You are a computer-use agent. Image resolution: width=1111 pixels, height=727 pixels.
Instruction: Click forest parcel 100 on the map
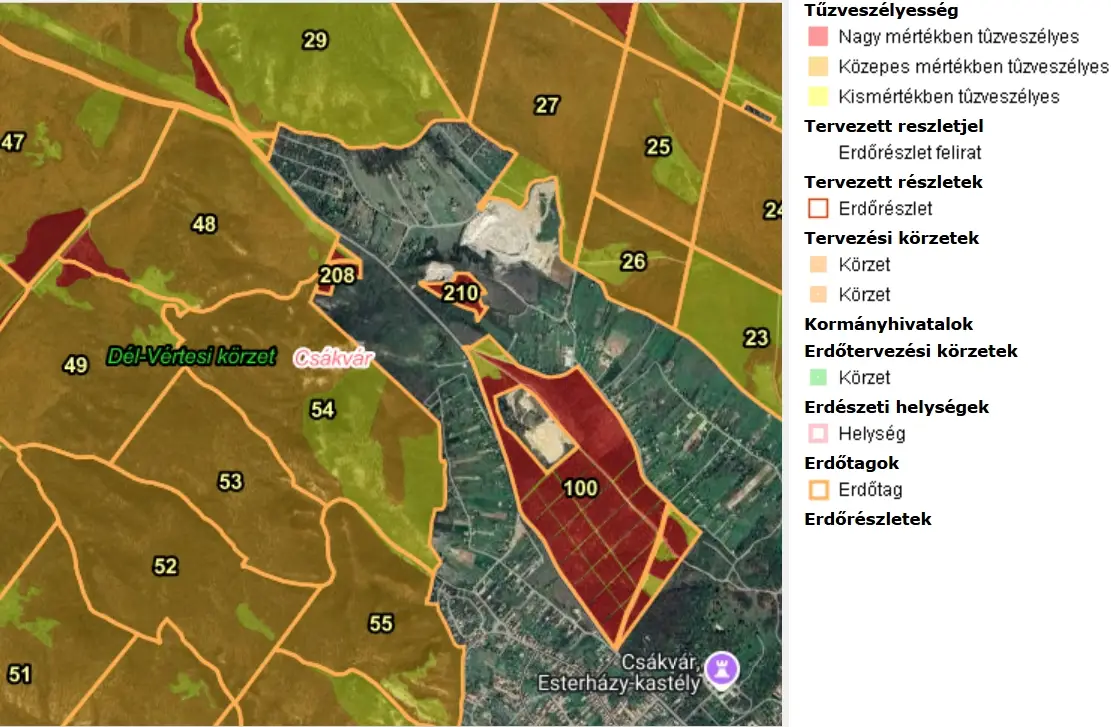pos(580,488)
